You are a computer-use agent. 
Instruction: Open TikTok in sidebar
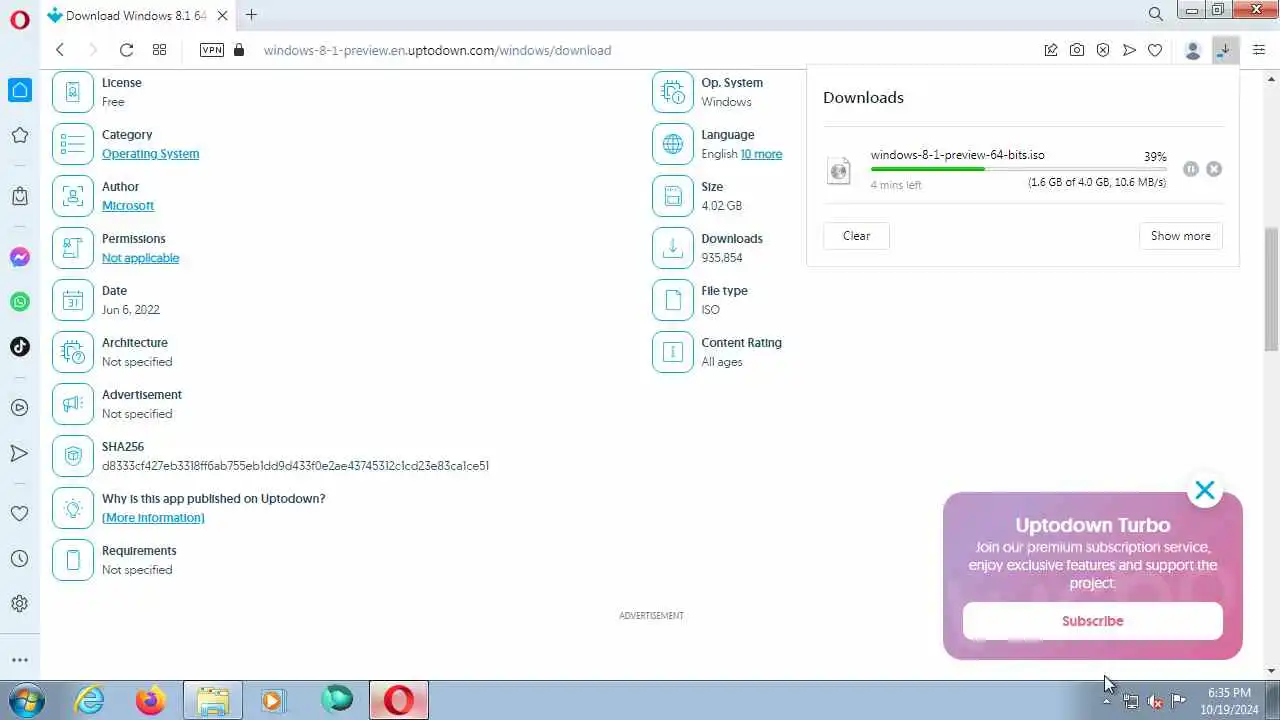pyautogui.click(x=20, y=347)
